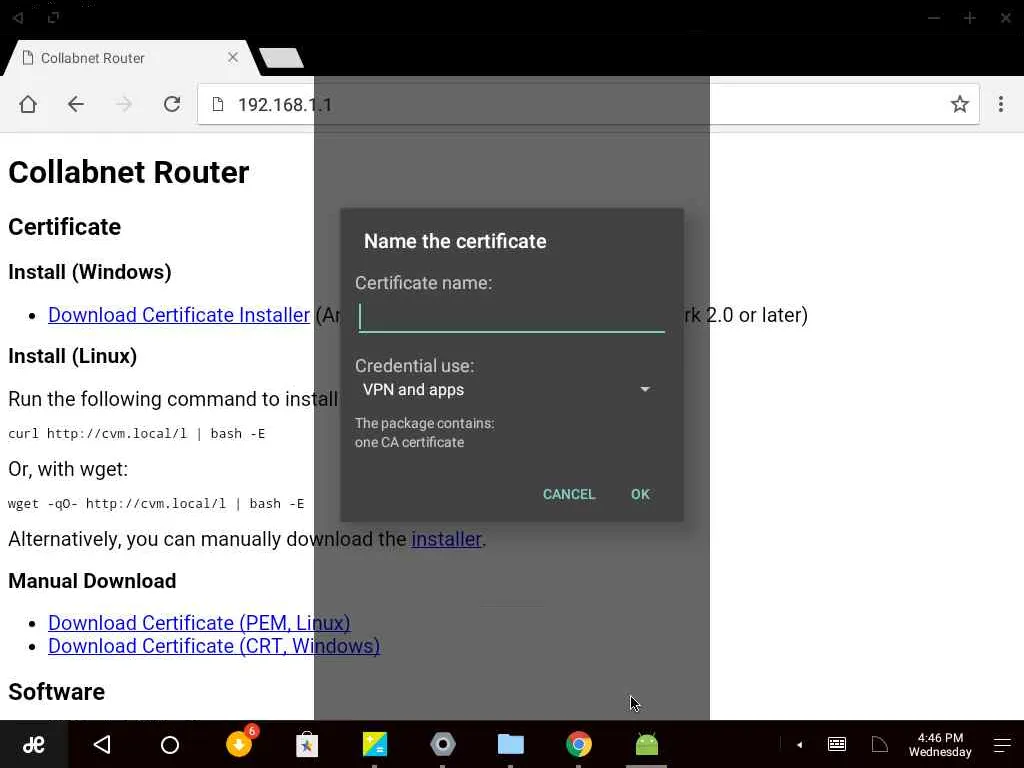Go back with the browser back arrow
Image resolution: width=1024 pixels, height=768 pixels.
coord(76,104)
